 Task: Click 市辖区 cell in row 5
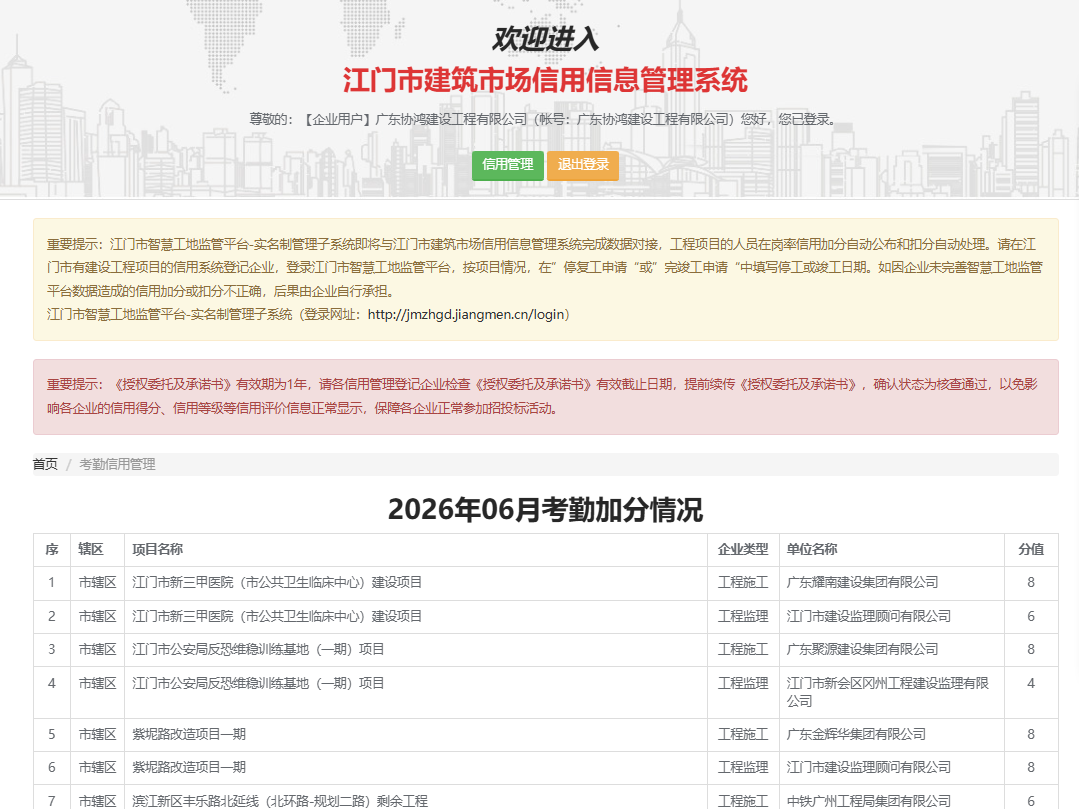[98, 735]
